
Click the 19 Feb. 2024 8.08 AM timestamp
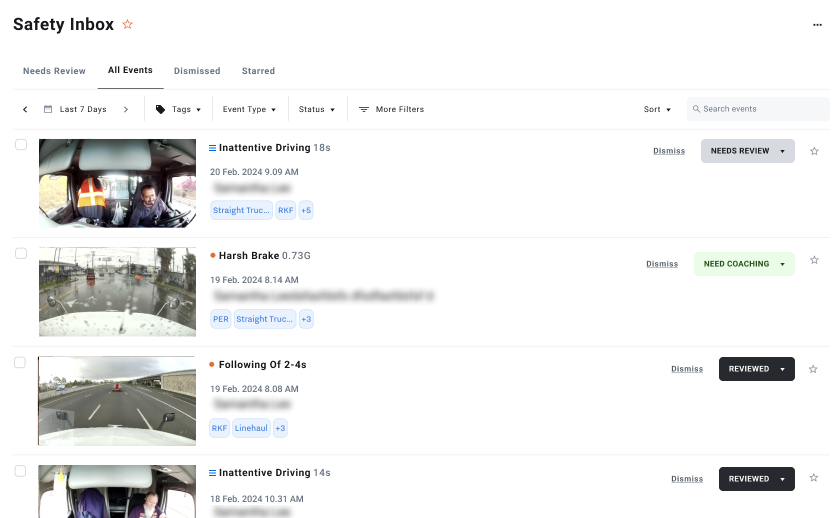coord(254,389)
